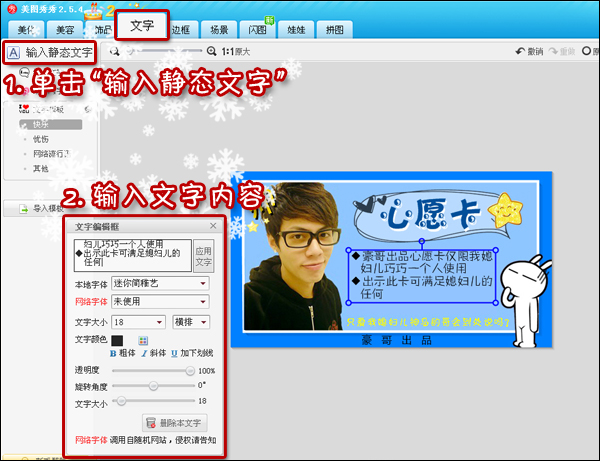Screen dimensions: 600x461
Task: Open the 本地字体 font dropdown
Action: [160, 283]
